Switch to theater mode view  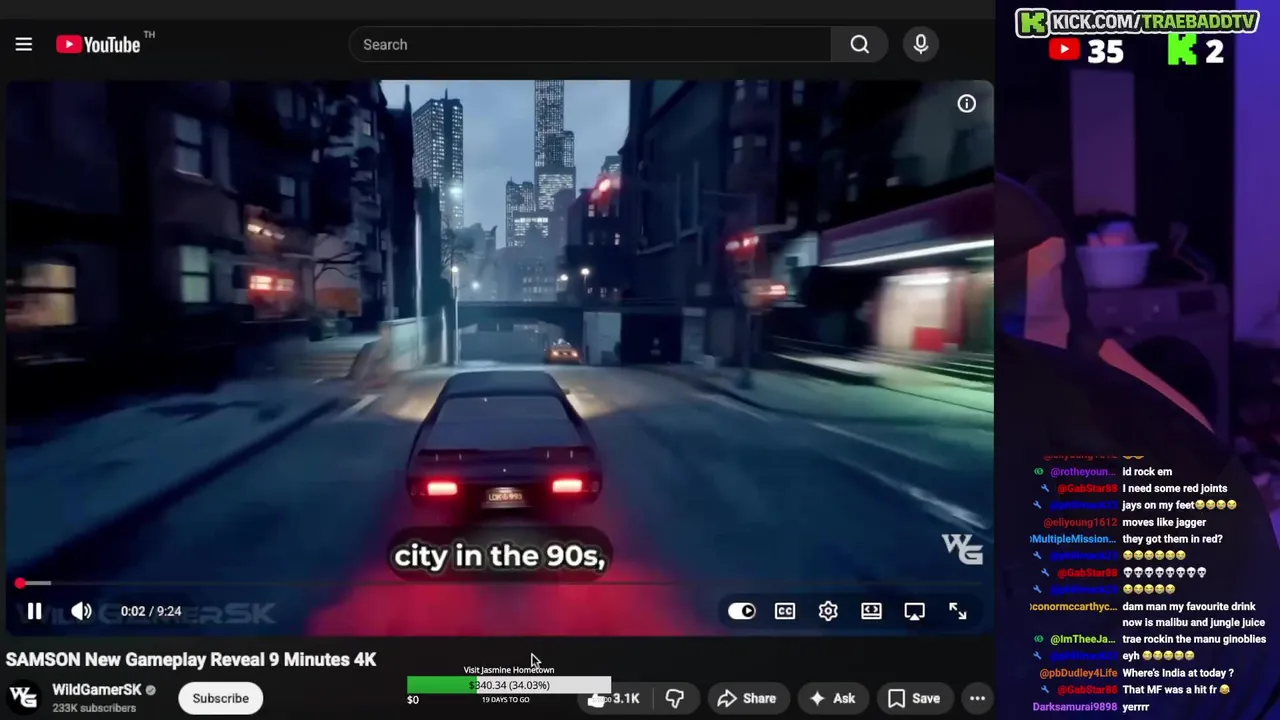click(871, 611)
